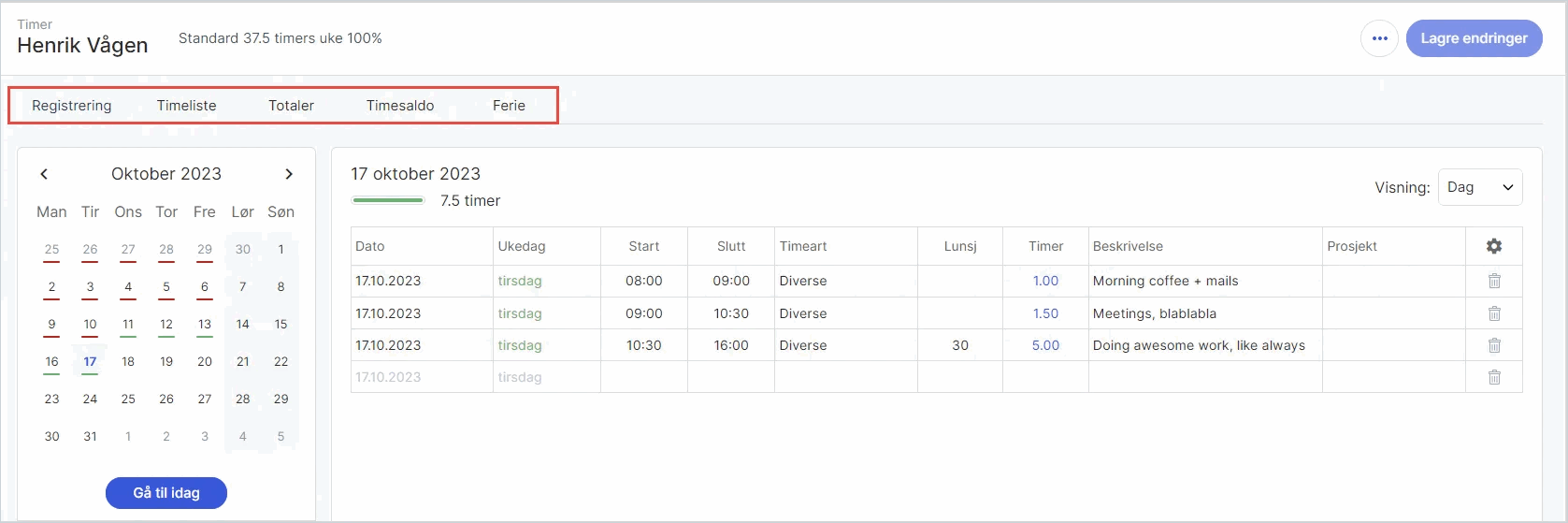The height and width of the screenshot is (523, 1568).
Task: Delete the Meetings, blablabla row
Action: [x=1494, y=313]
